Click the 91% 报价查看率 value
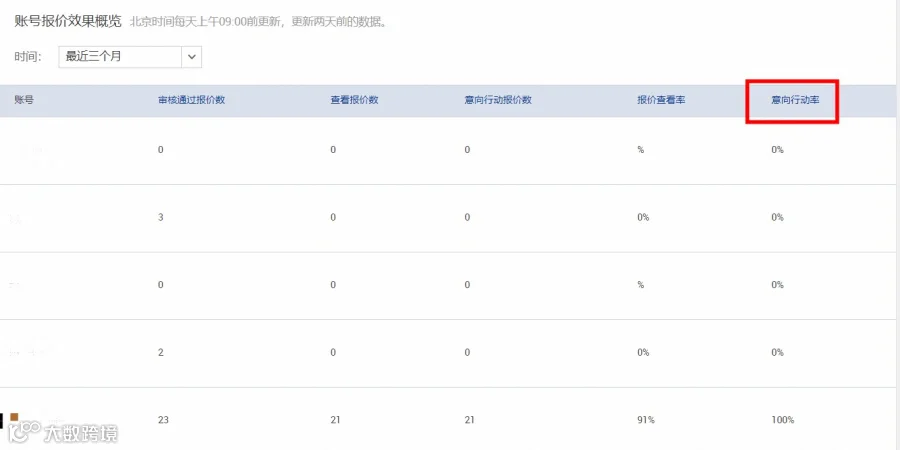The image size is (900, 450). point(646,420)
